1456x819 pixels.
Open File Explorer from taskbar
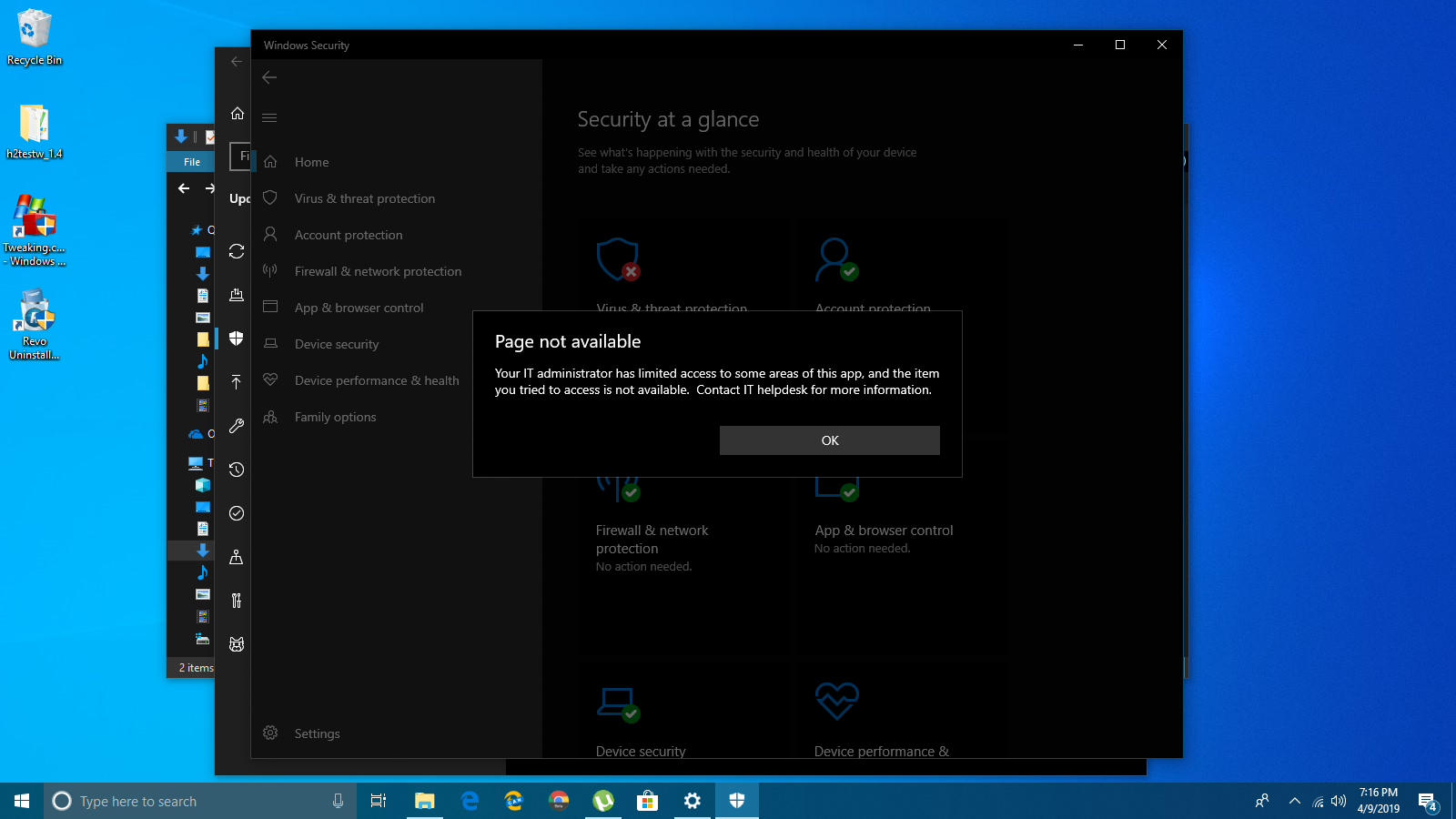(x=424, y=801)
